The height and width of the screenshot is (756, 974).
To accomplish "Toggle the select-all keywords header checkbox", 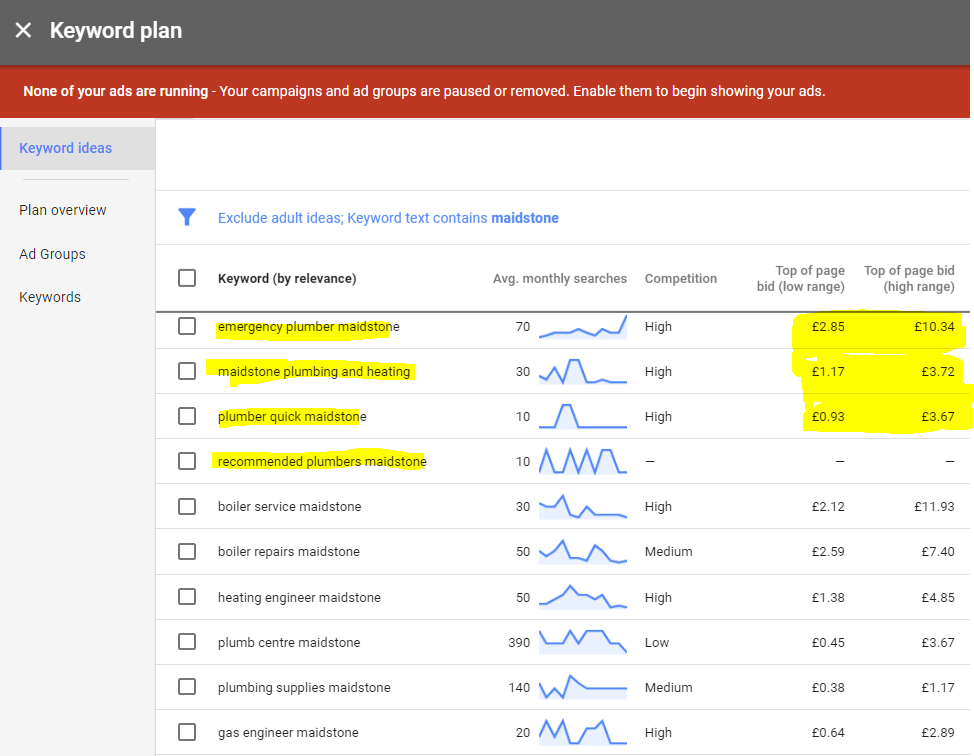I will point(187,278).
